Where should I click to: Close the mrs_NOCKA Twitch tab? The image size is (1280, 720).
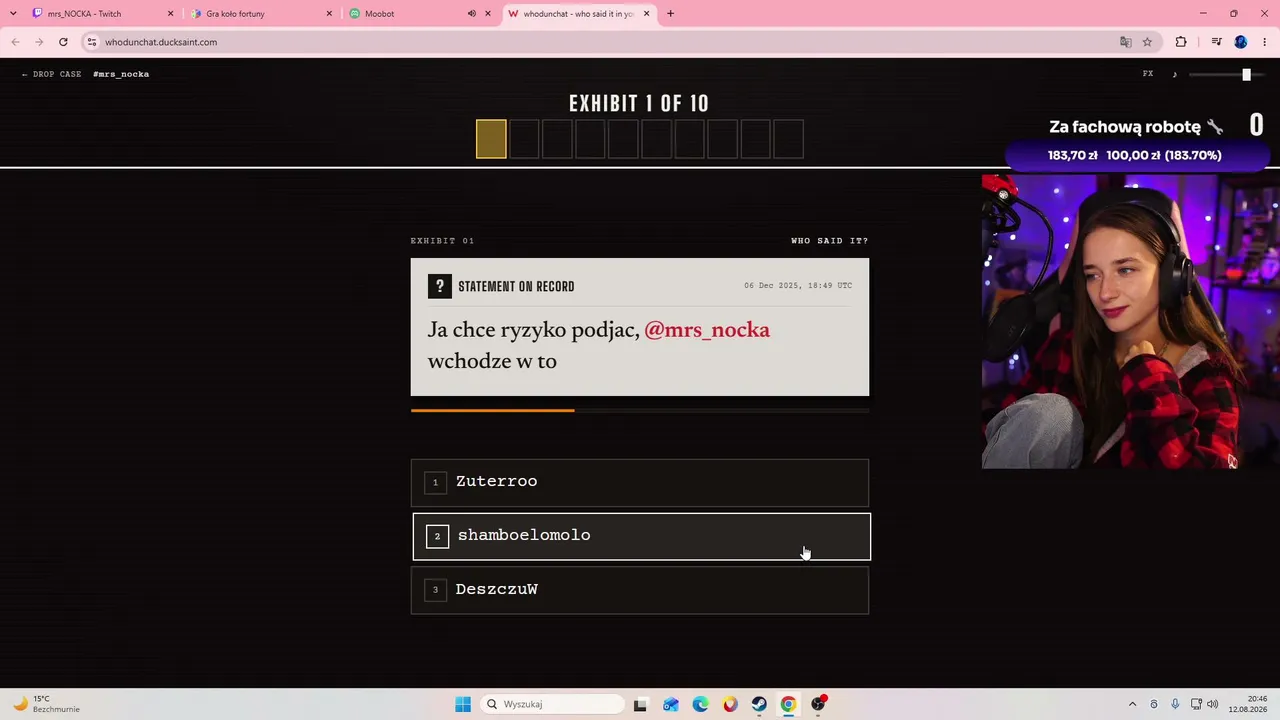[x=170, y=14]
